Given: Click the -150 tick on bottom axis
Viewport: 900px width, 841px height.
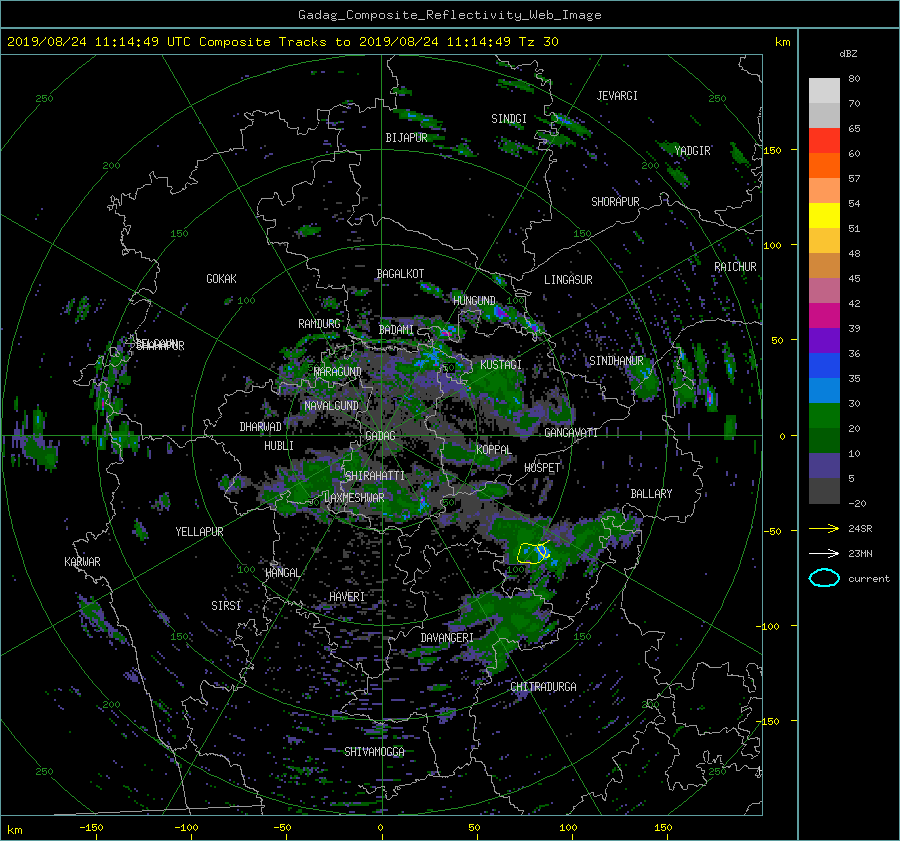Looking at the screenshot, I should [91, 827].
